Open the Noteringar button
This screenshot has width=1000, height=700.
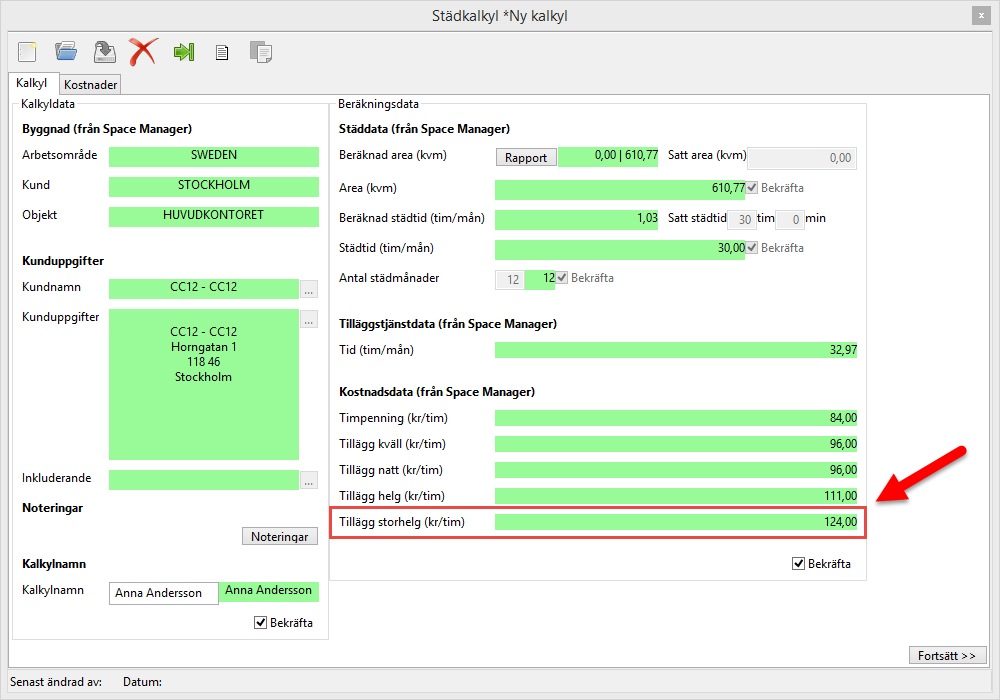pos(280,537)
